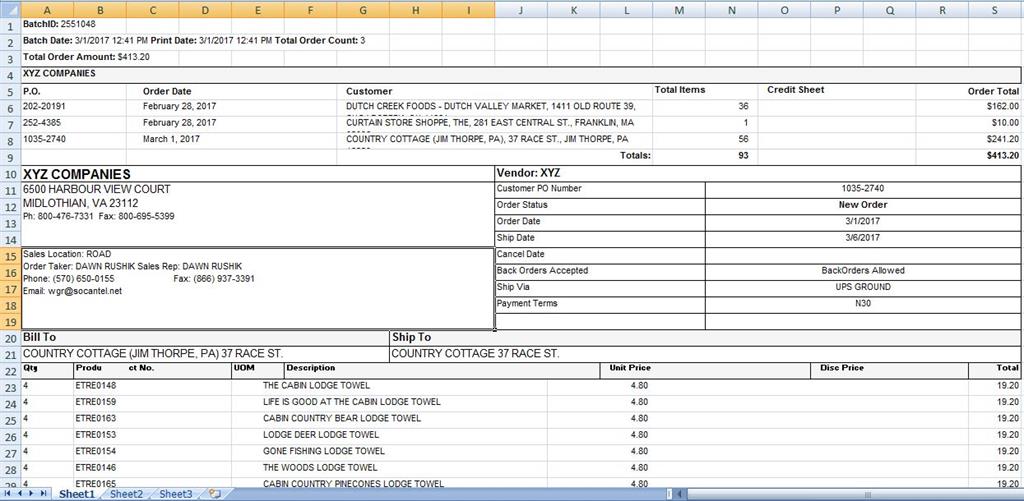Select the UPS GROUND ship via value
The width and height of the screenshot is (1024, 501).
863,287
